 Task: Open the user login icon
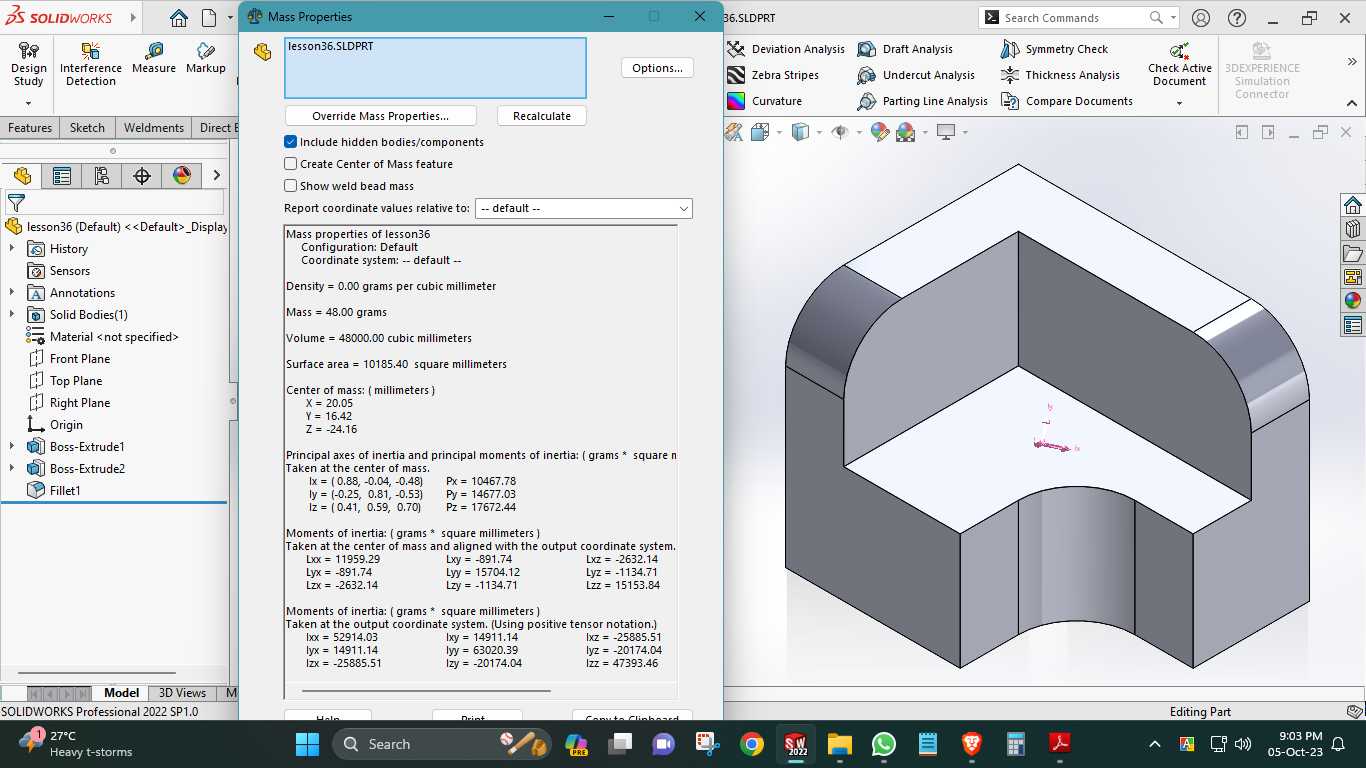(x=1201, y=18)
